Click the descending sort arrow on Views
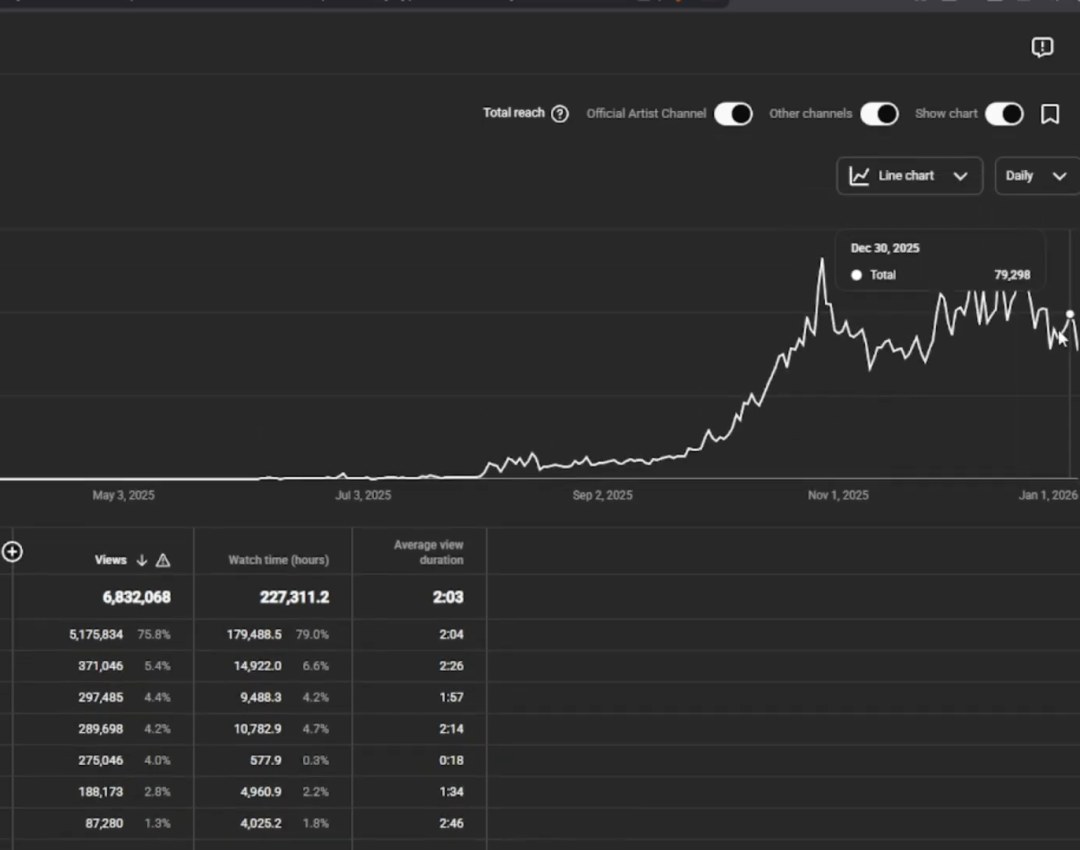 [141, 561]
